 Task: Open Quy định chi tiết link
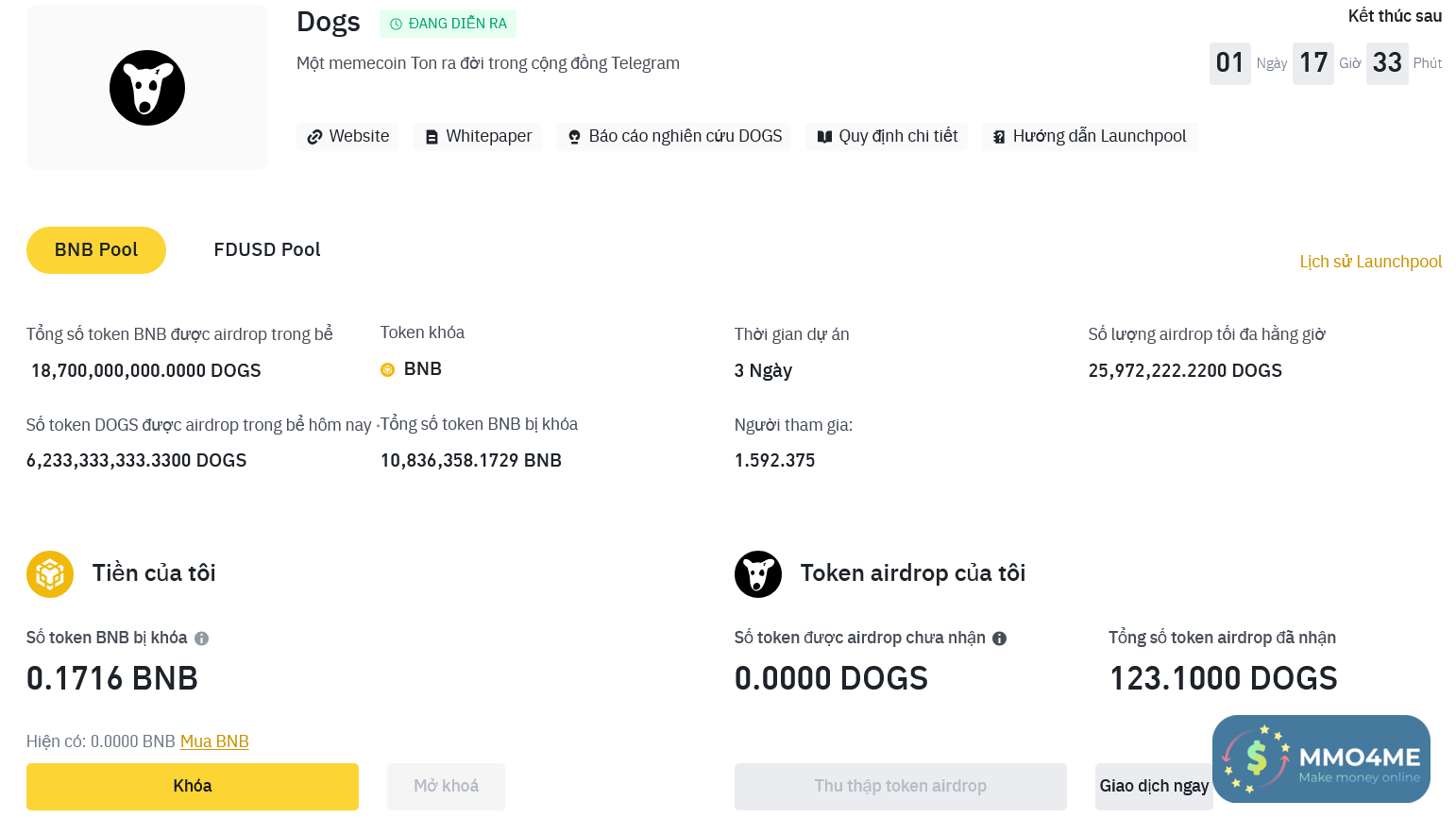coord(888,136)
